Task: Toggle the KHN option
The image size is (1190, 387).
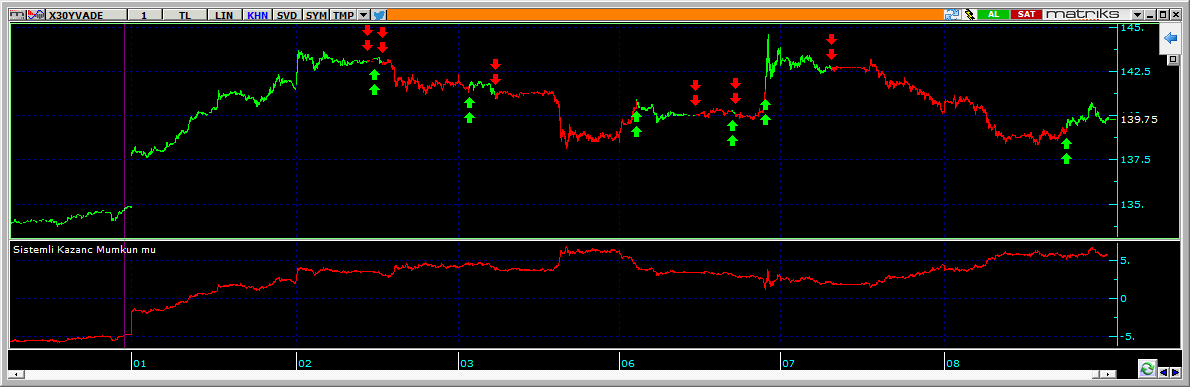Action: pos(257,14)
